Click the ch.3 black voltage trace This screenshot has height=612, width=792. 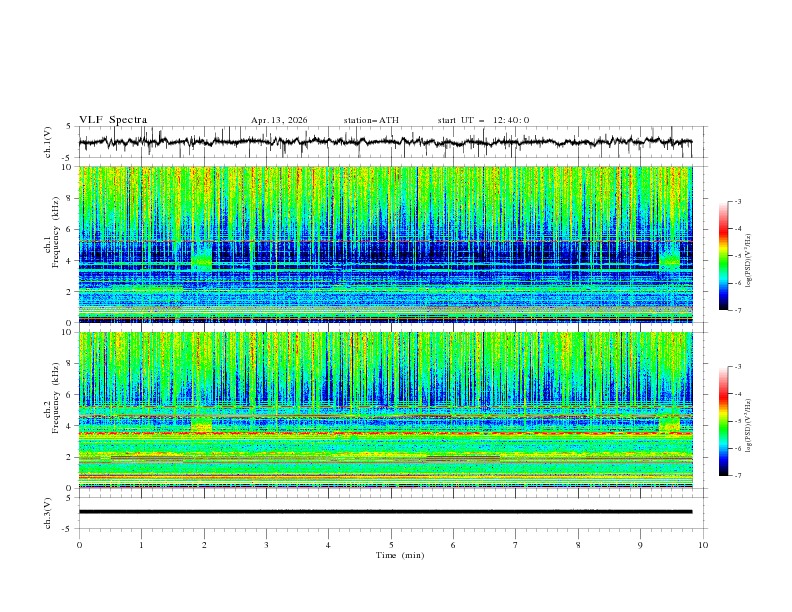point(385,512)
